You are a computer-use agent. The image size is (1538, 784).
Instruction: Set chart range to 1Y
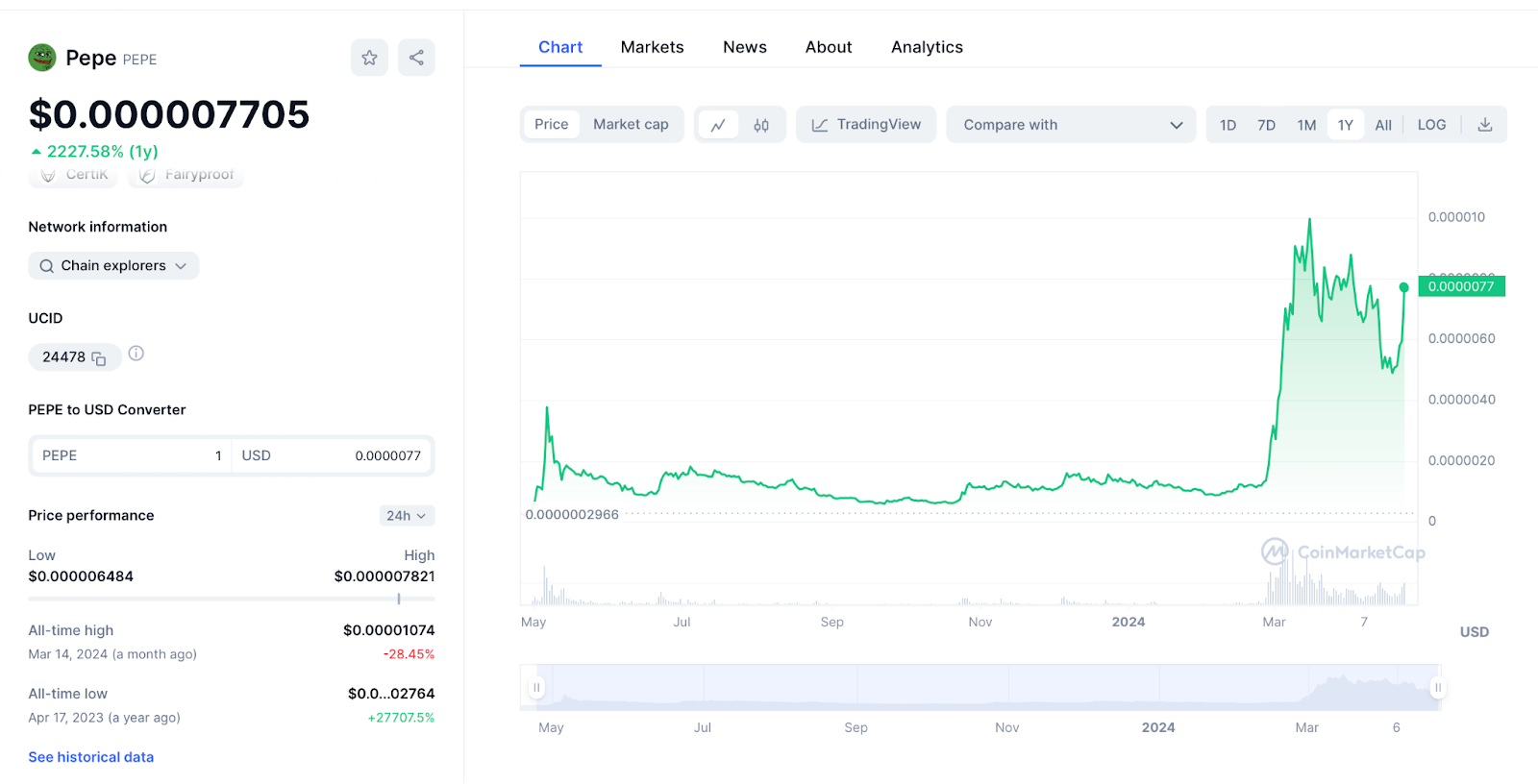1346,125
